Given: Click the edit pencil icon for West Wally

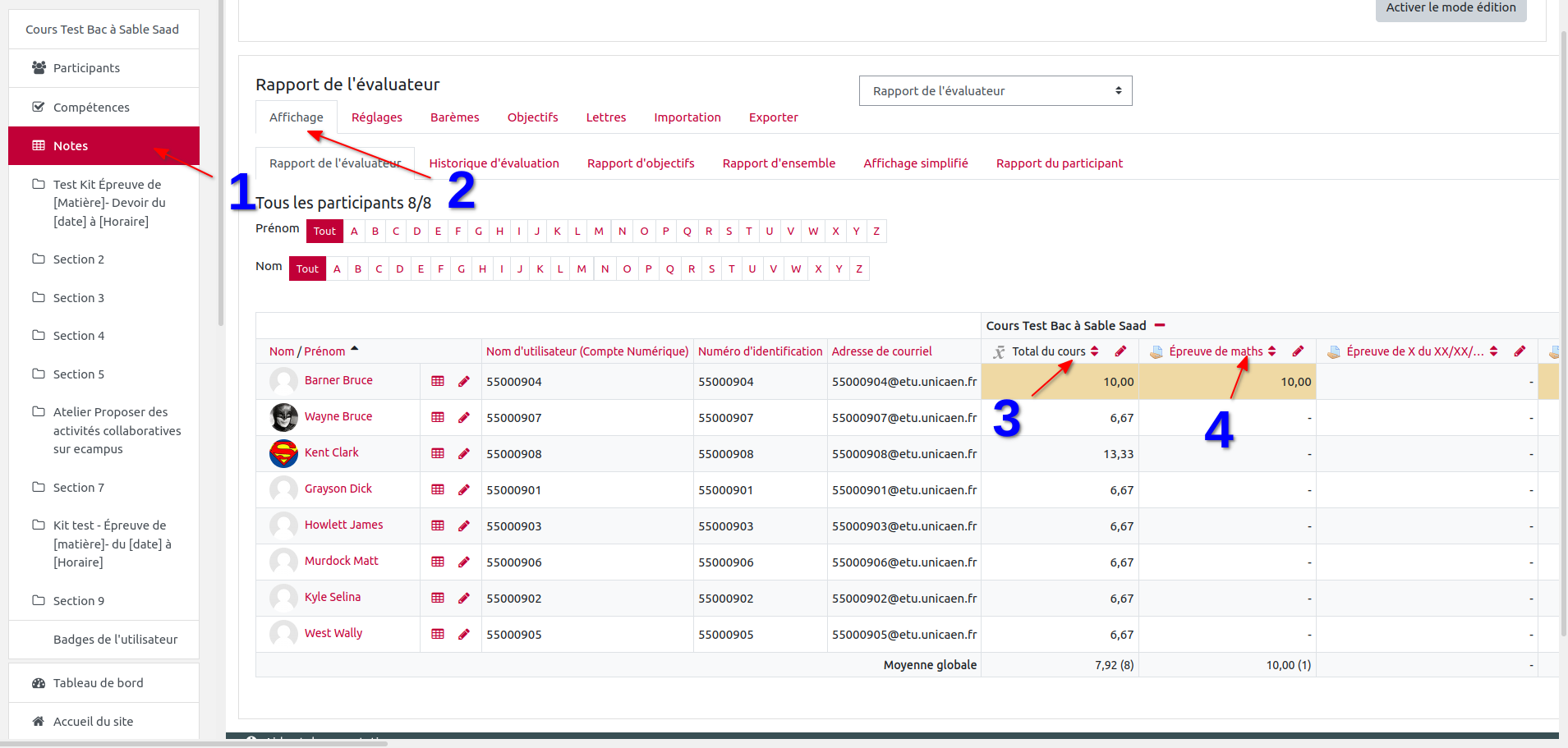Looking at the screenshot, I should [464, 634].
